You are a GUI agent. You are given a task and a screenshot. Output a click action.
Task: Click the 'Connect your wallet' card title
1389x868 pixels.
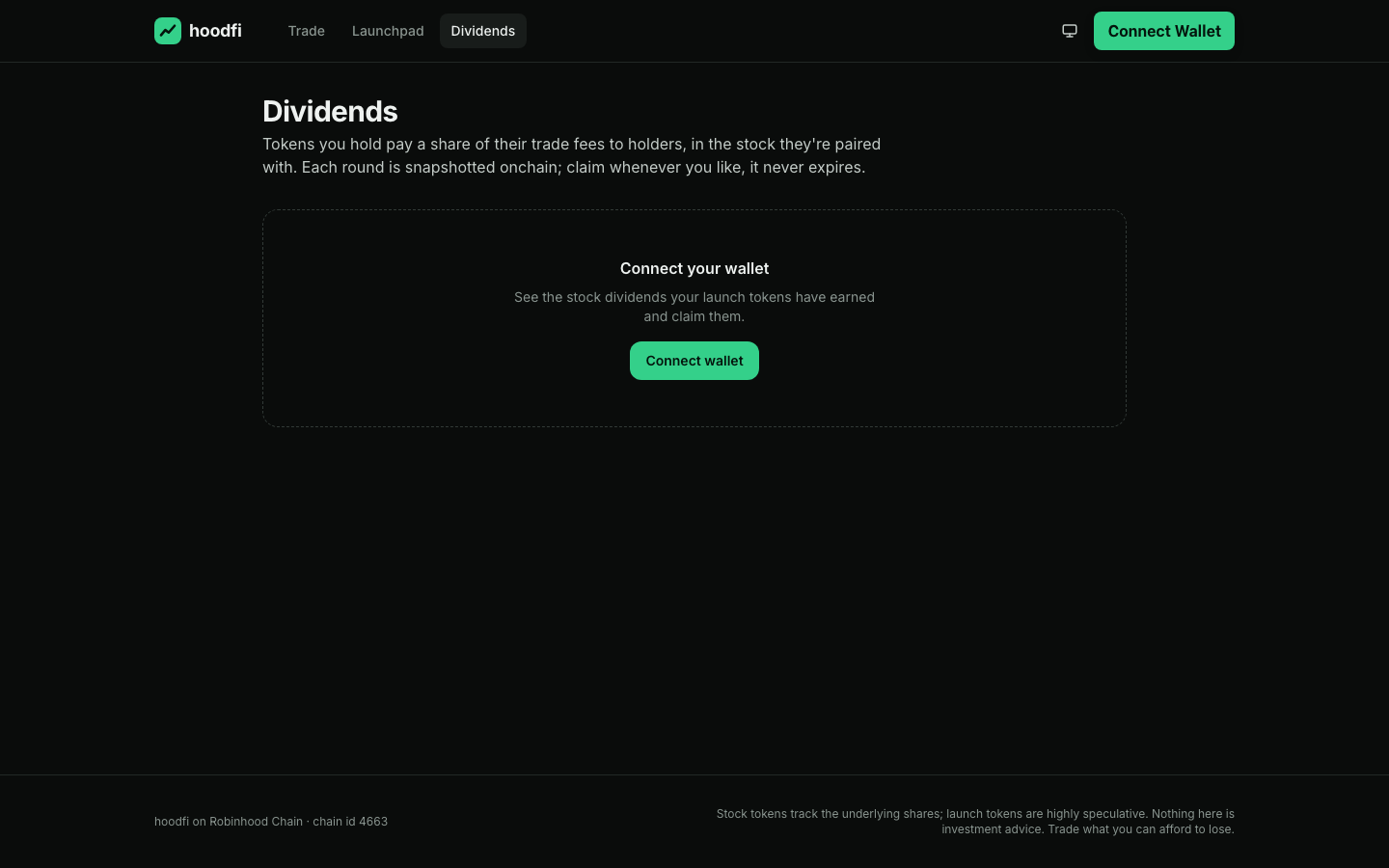pyautogui.click(x=694, y=268)
